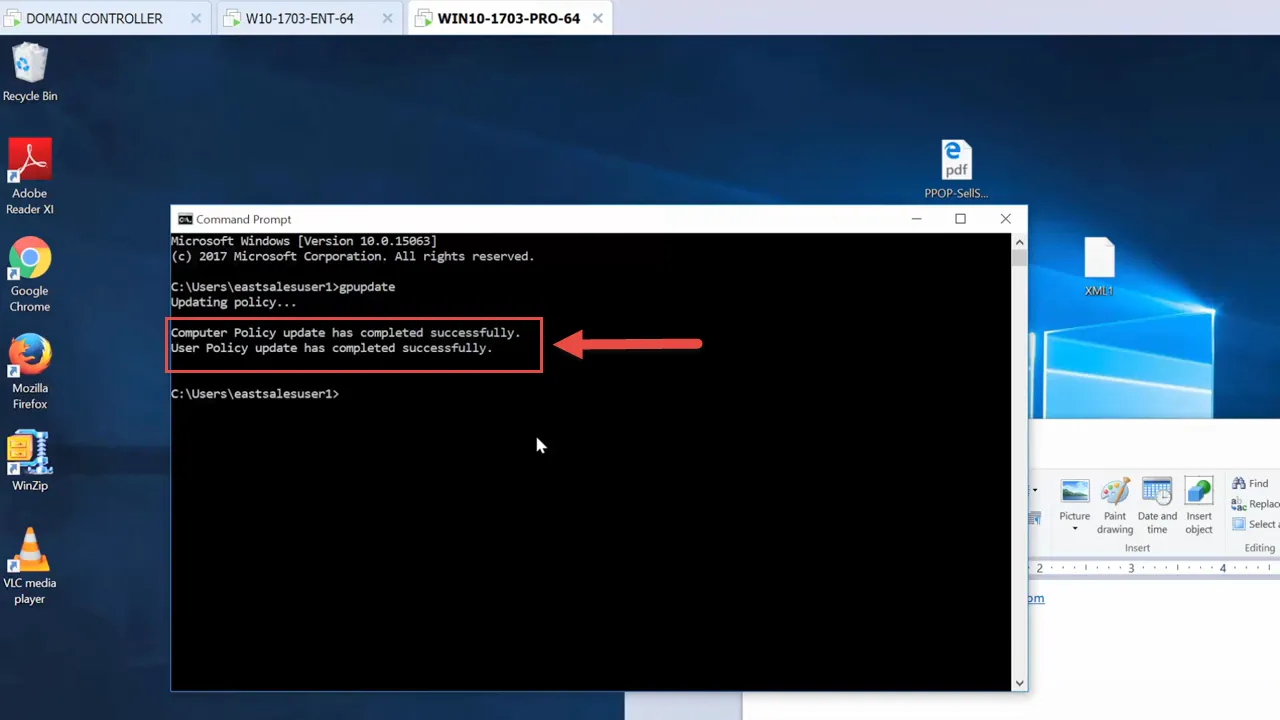Click Select all in WordPad Editing group

(x=1256, y=524)
